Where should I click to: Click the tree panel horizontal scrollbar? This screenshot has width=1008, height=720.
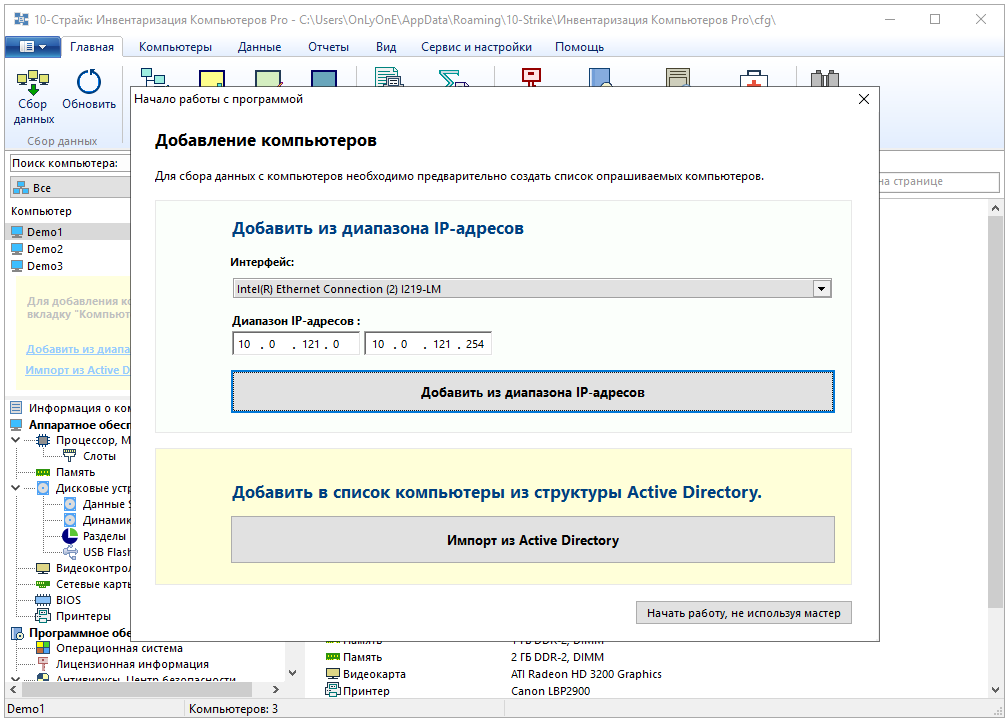click(x=138, y=689)
